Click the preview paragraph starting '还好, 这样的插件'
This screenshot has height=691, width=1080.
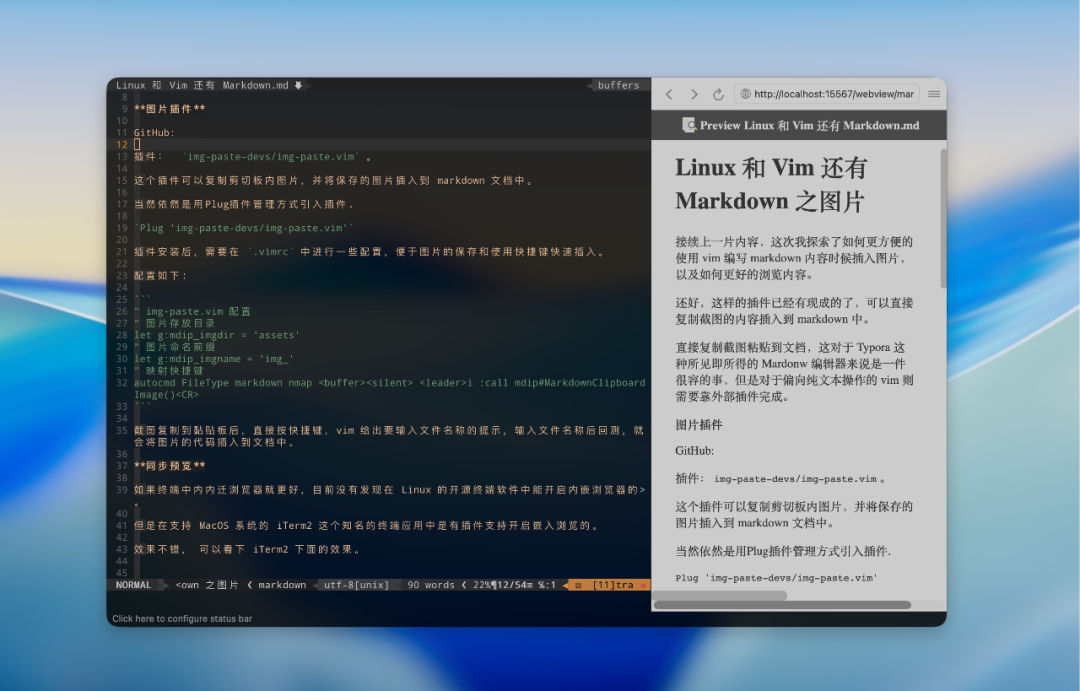pyautogui.click(x=793, y=311)
